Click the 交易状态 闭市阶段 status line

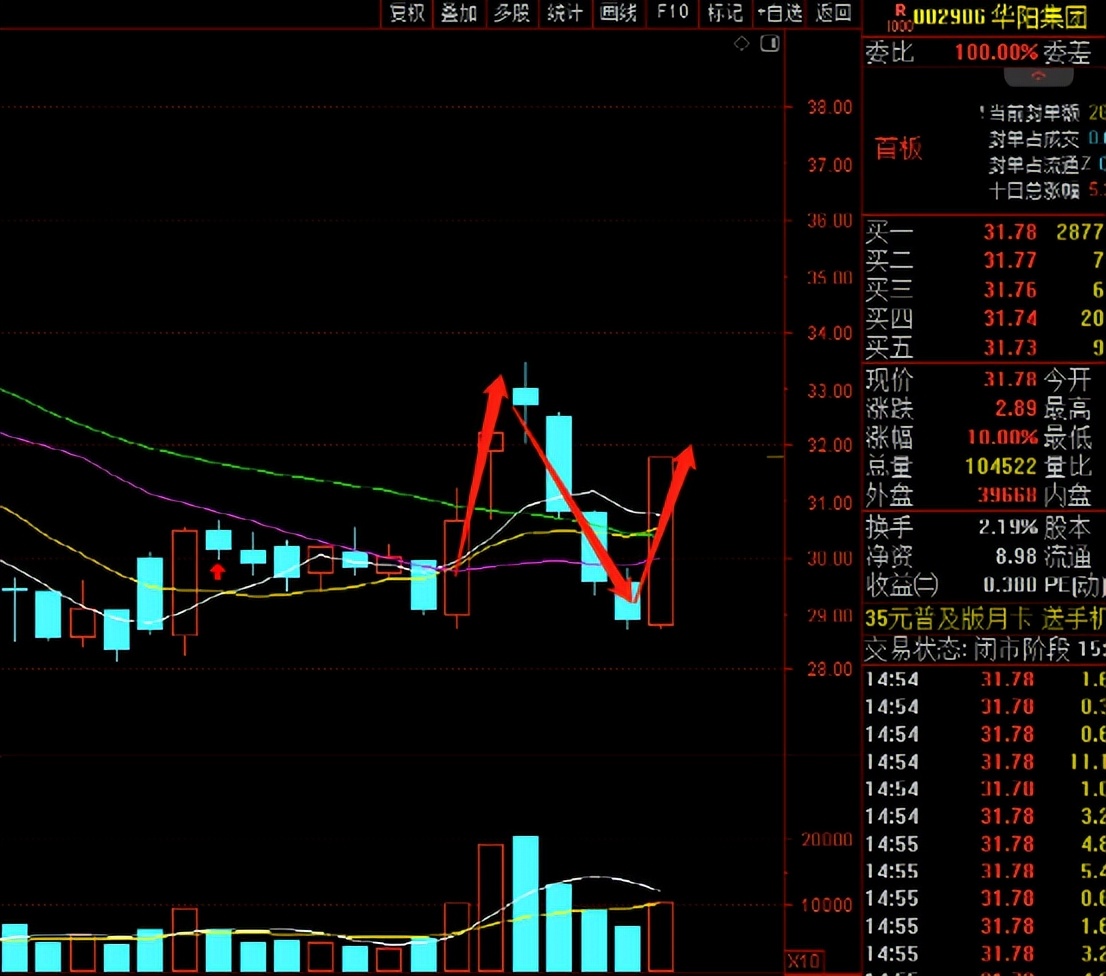tap(985, 649)
